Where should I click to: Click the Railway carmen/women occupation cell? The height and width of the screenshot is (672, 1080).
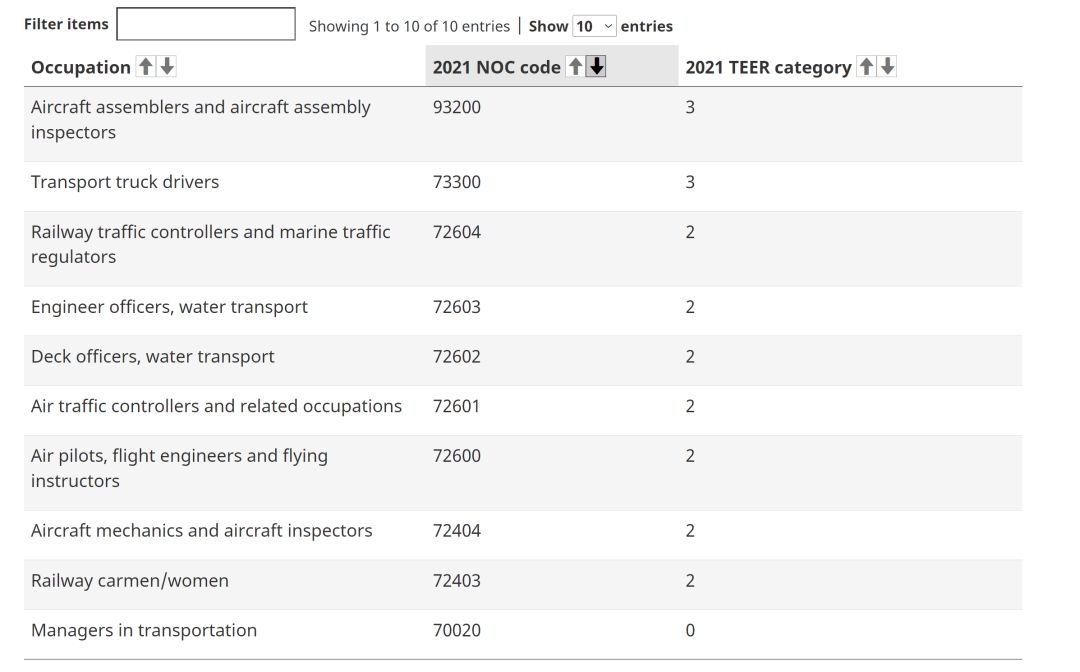click(130, 581)
